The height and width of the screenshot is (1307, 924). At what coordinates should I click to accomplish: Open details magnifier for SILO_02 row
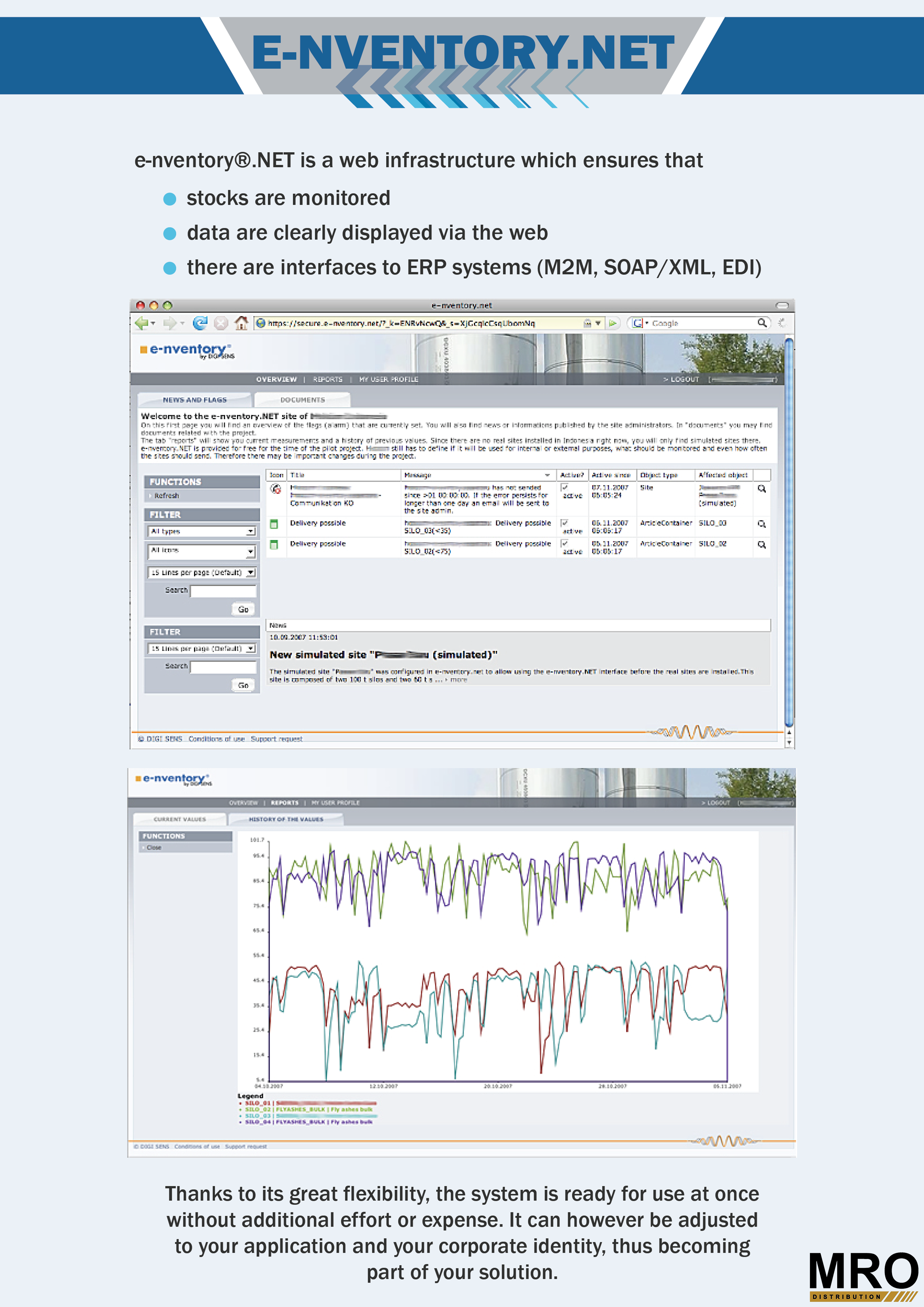tap(762, 545)
